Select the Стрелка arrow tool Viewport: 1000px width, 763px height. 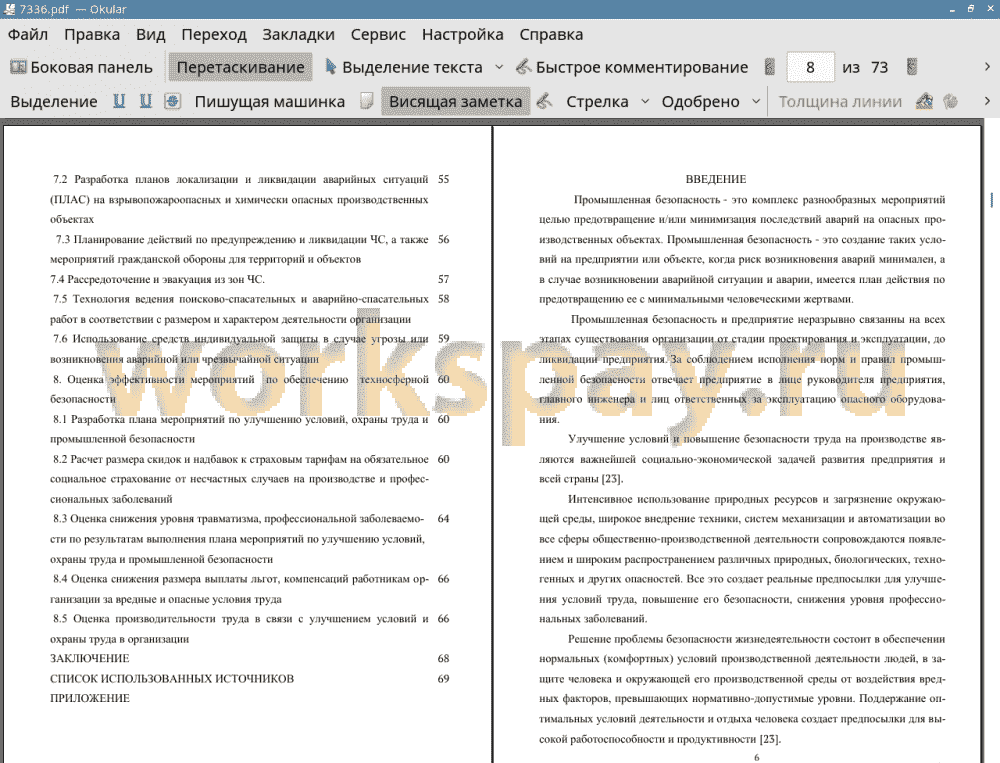pyautogui.click(x=597, y=101)
